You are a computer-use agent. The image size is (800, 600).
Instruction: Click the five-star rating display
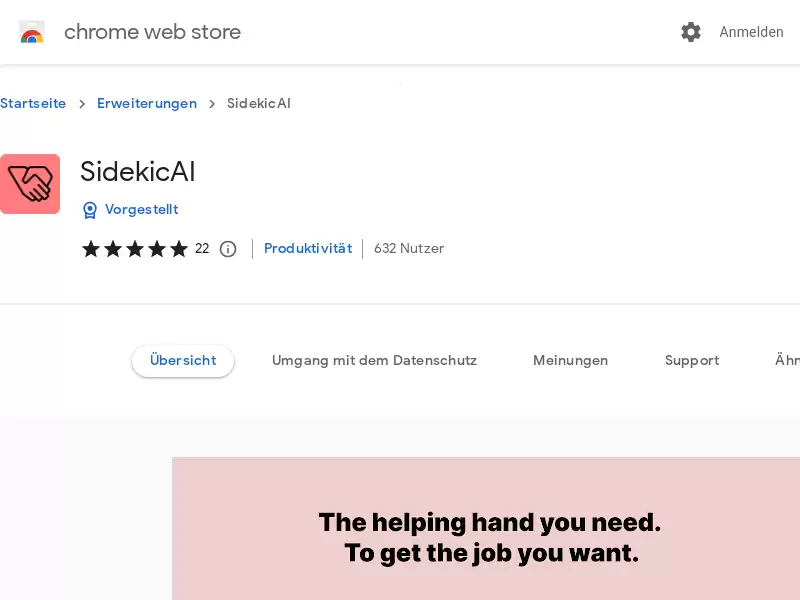coord(135,249)
